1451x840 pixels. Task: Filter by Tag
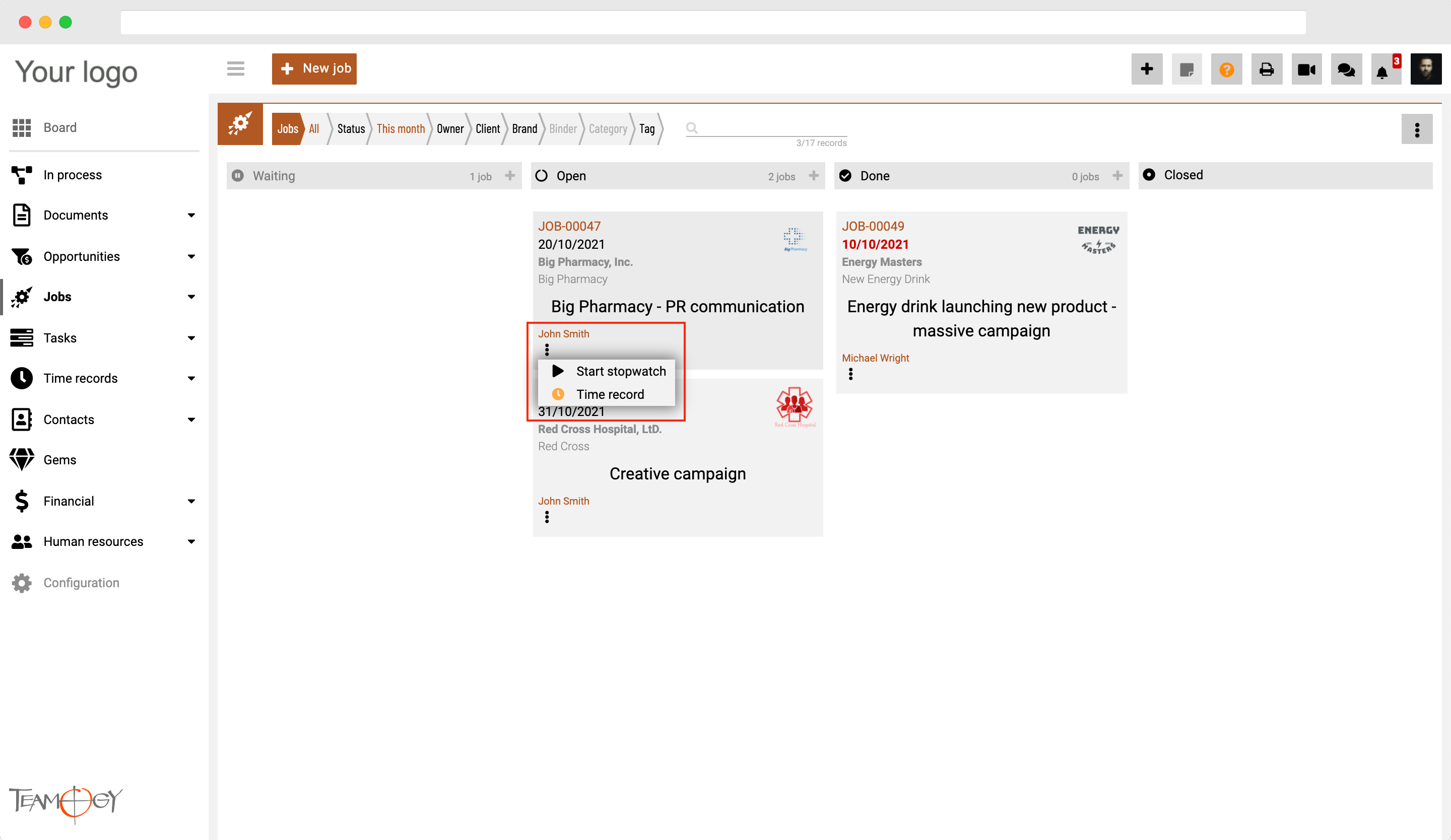646,129
